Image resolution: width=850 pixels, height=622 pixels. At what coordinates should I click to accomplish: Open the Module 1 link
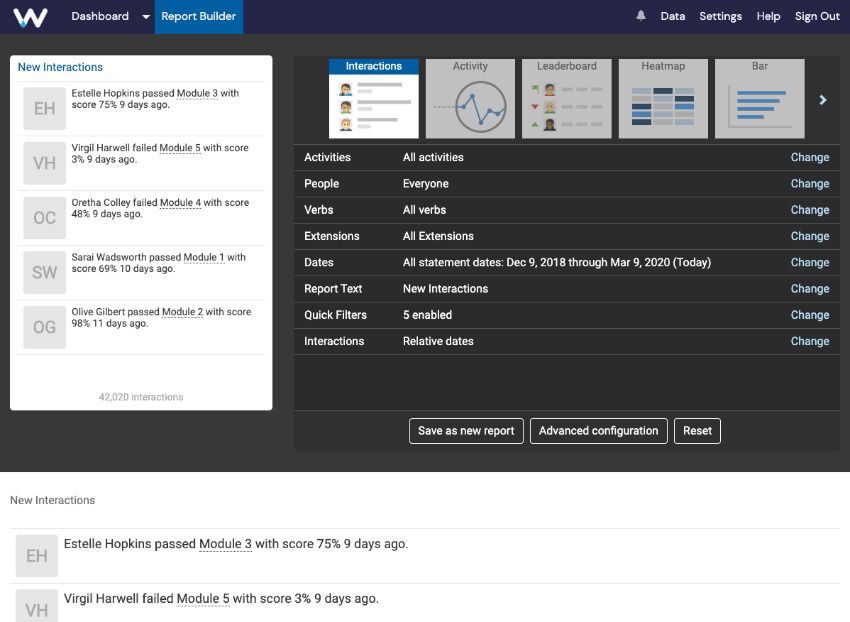coord(204,258)
